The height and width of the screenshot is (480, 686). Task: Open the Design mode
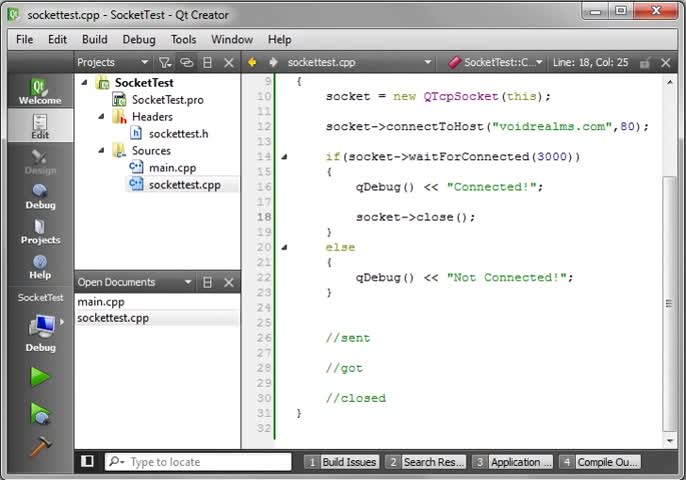(40, 161)
